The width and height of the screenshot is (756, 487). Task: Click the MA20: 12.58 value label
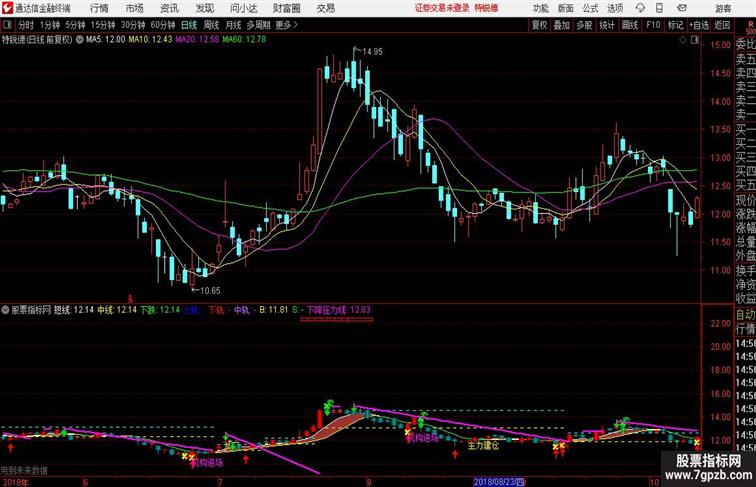[x=197, y=40]
